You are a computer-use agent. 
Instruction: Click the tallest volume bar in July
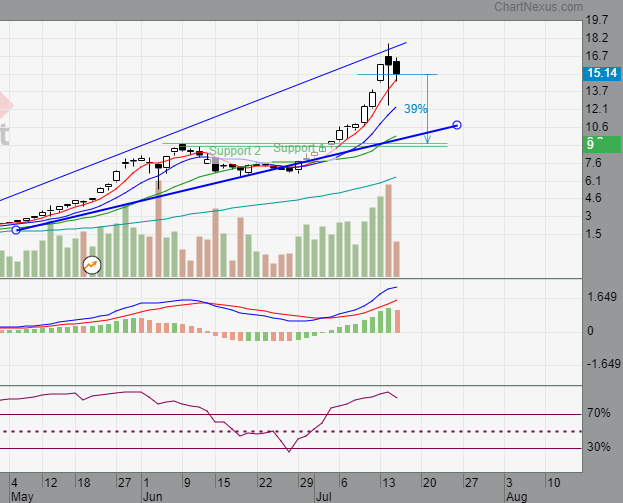[x=388, y=230]
